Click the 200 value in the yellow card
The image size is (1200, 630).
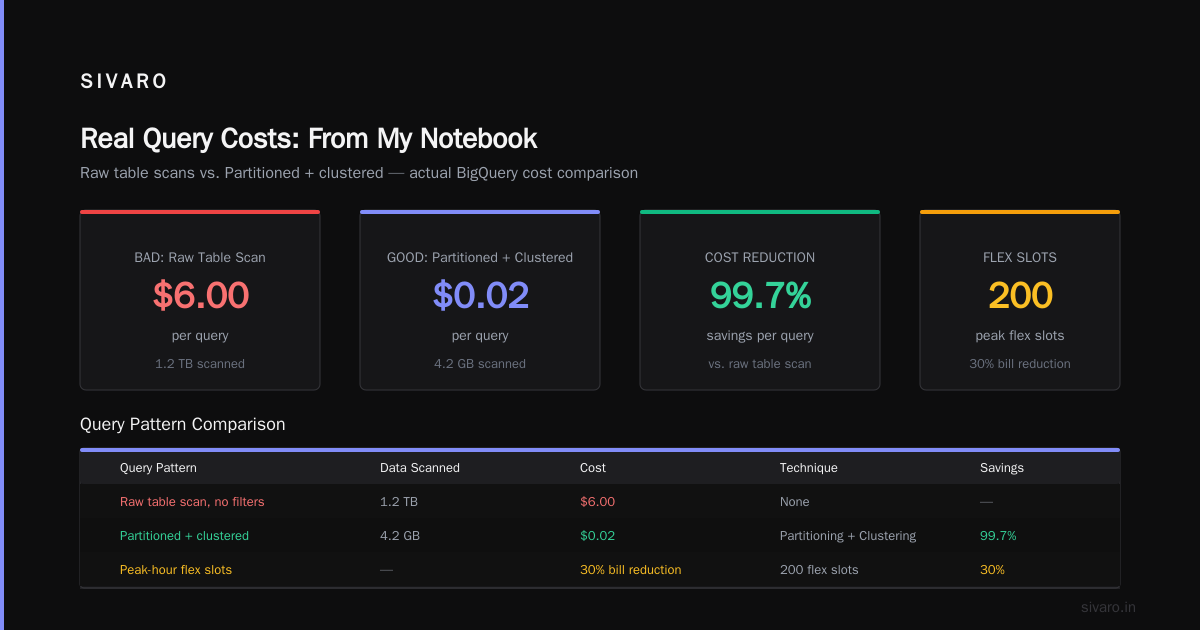coord(1020,295)
